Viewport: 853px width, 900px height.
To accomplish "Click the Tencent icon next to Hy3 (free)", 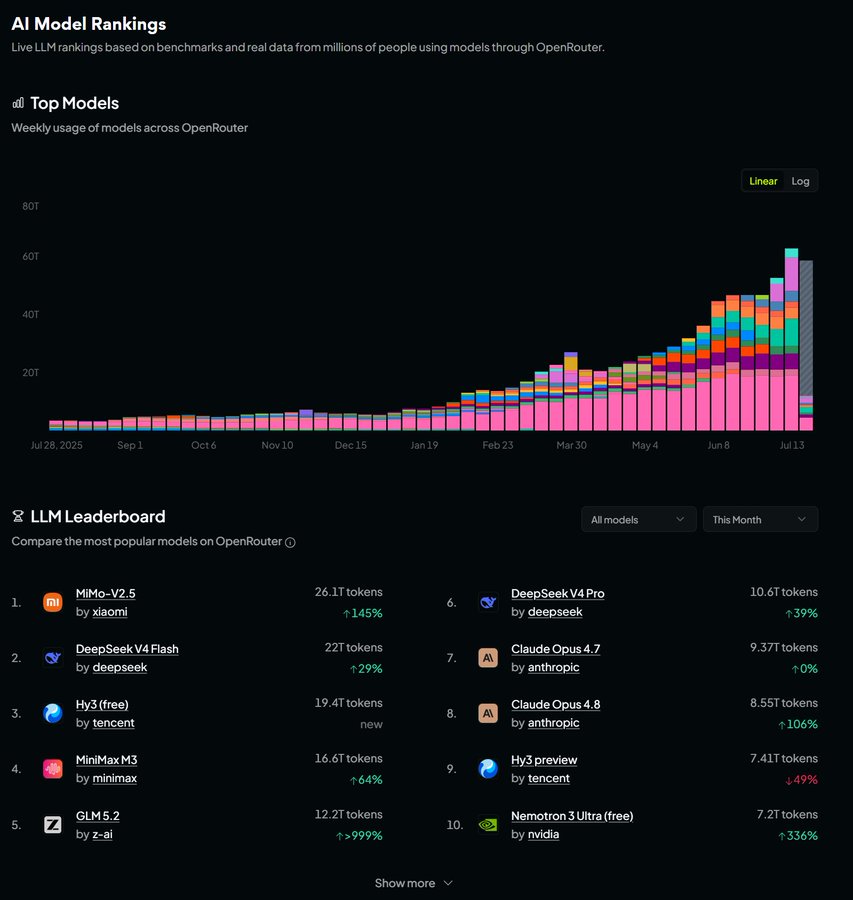I will [x=53, y=713].
